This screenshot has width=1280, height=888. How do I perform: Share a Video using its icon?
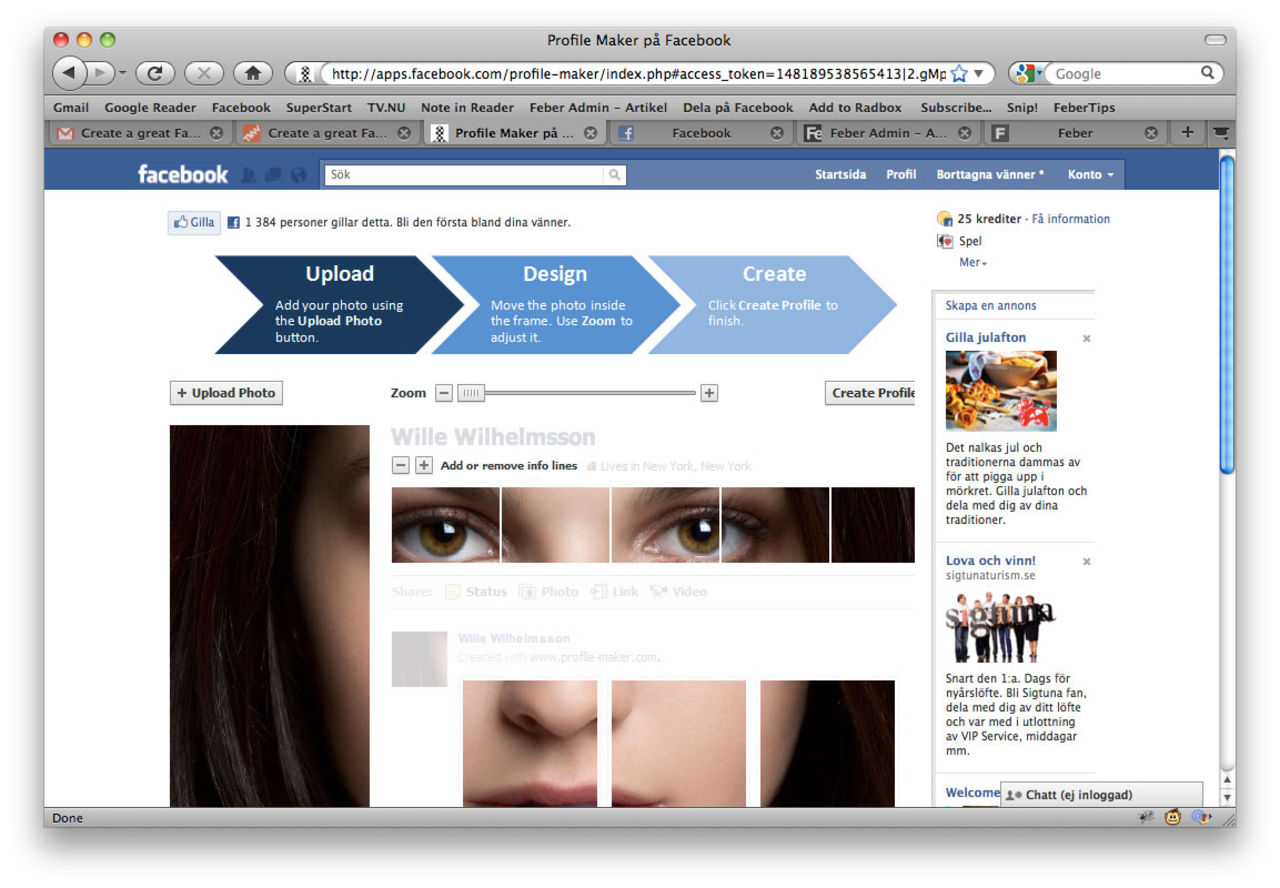click(x=659, y=591)
